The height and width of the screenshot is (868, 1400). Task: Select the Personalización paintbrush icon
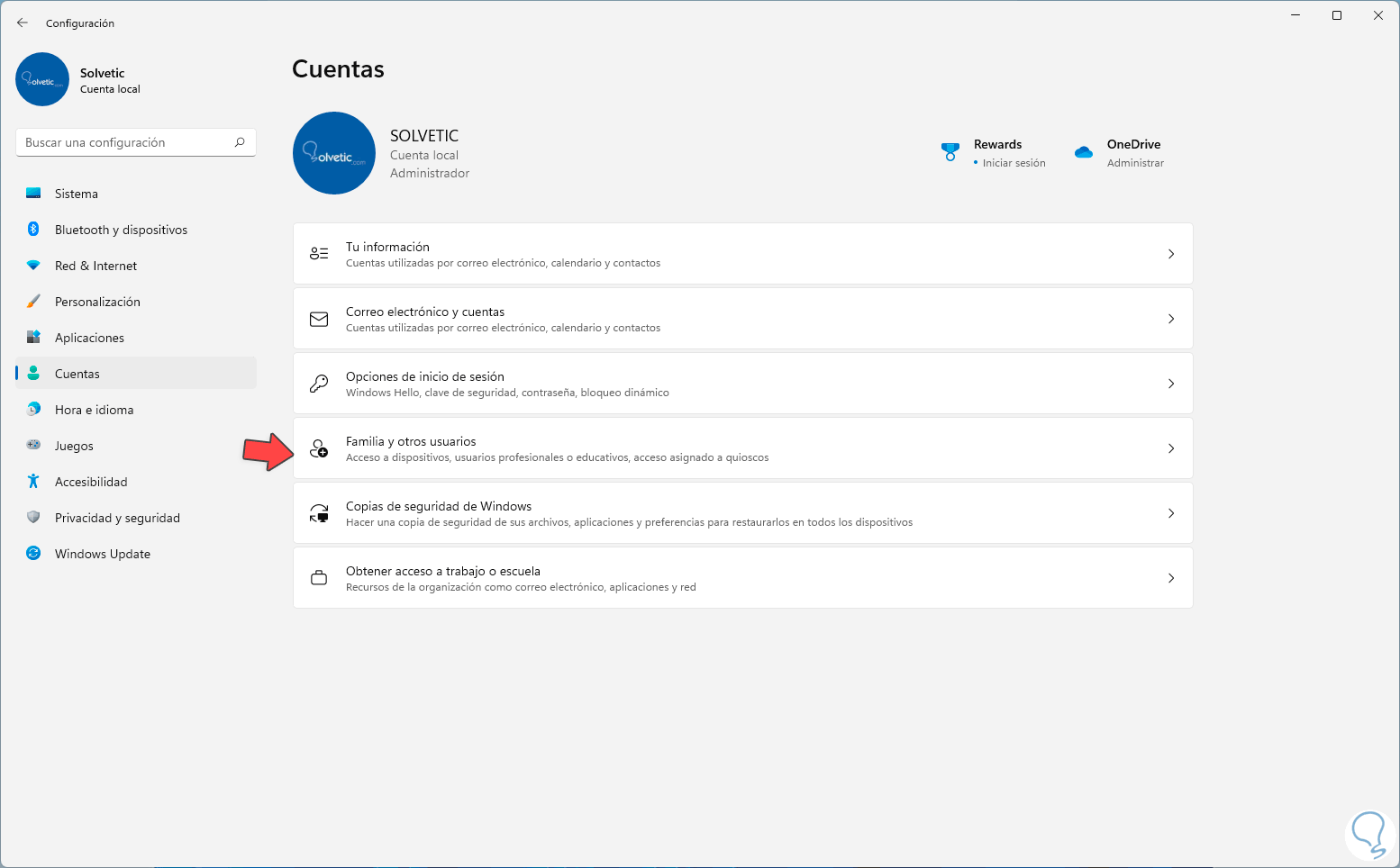33,302
